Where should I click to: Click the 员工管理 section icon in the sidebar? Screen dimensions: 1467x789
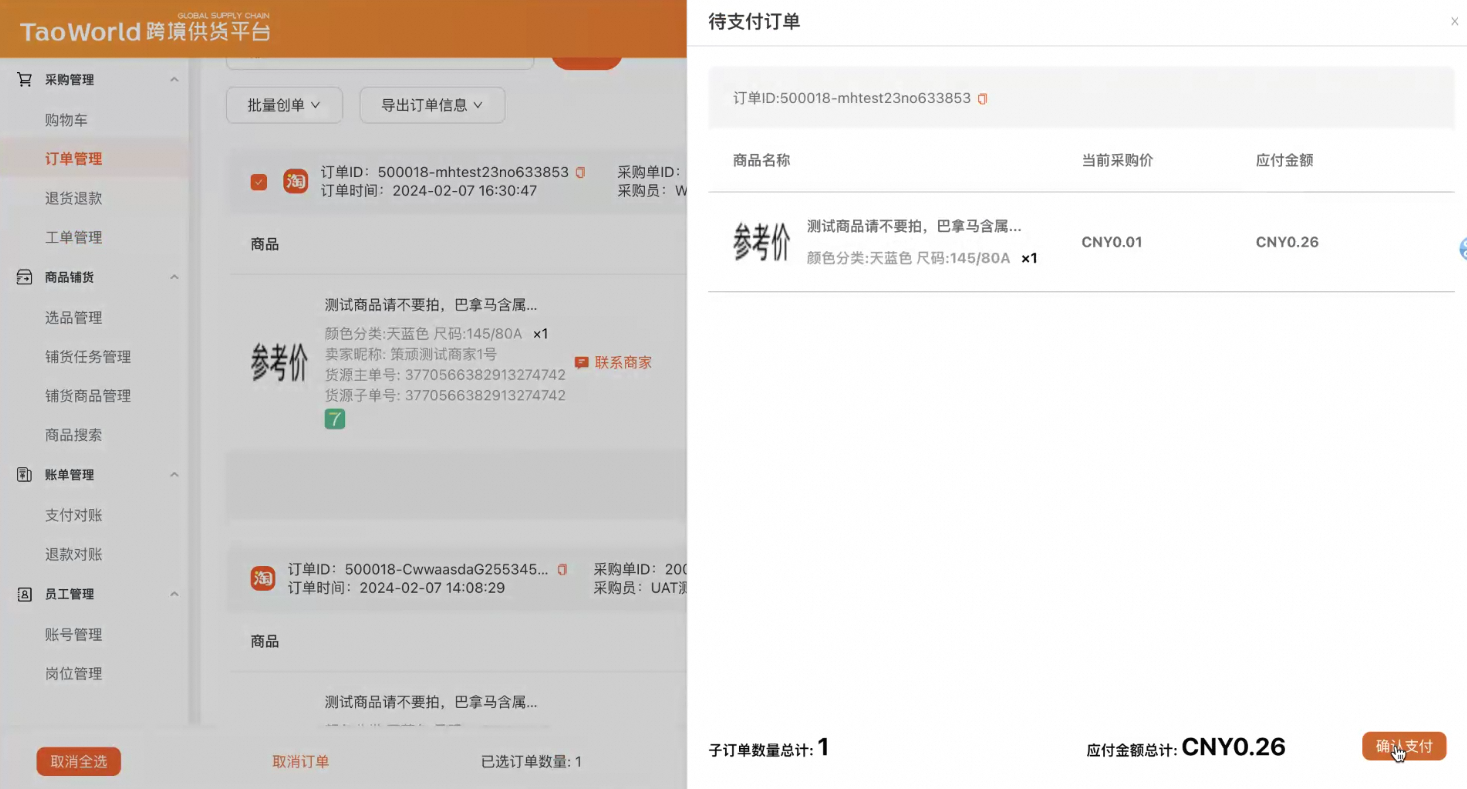coord(22,593)
